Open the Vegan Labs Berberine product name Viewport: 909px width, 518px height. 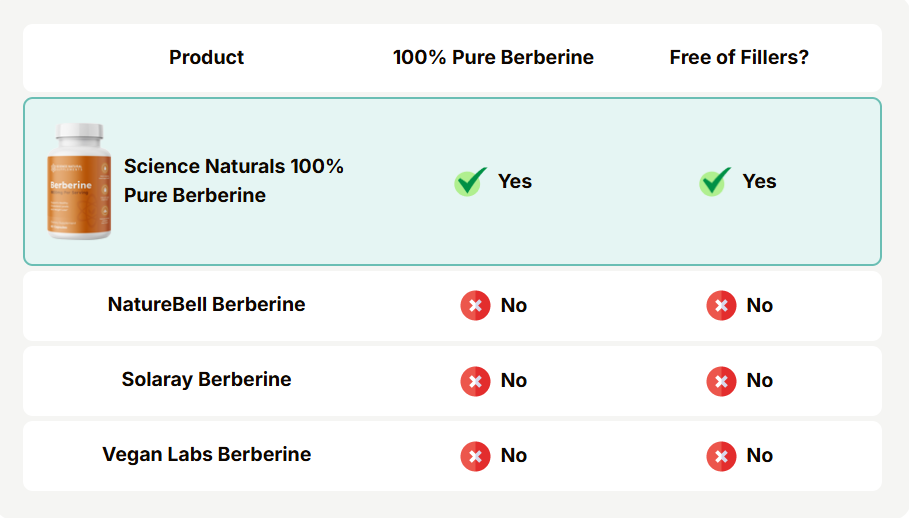tap(206, 454)
